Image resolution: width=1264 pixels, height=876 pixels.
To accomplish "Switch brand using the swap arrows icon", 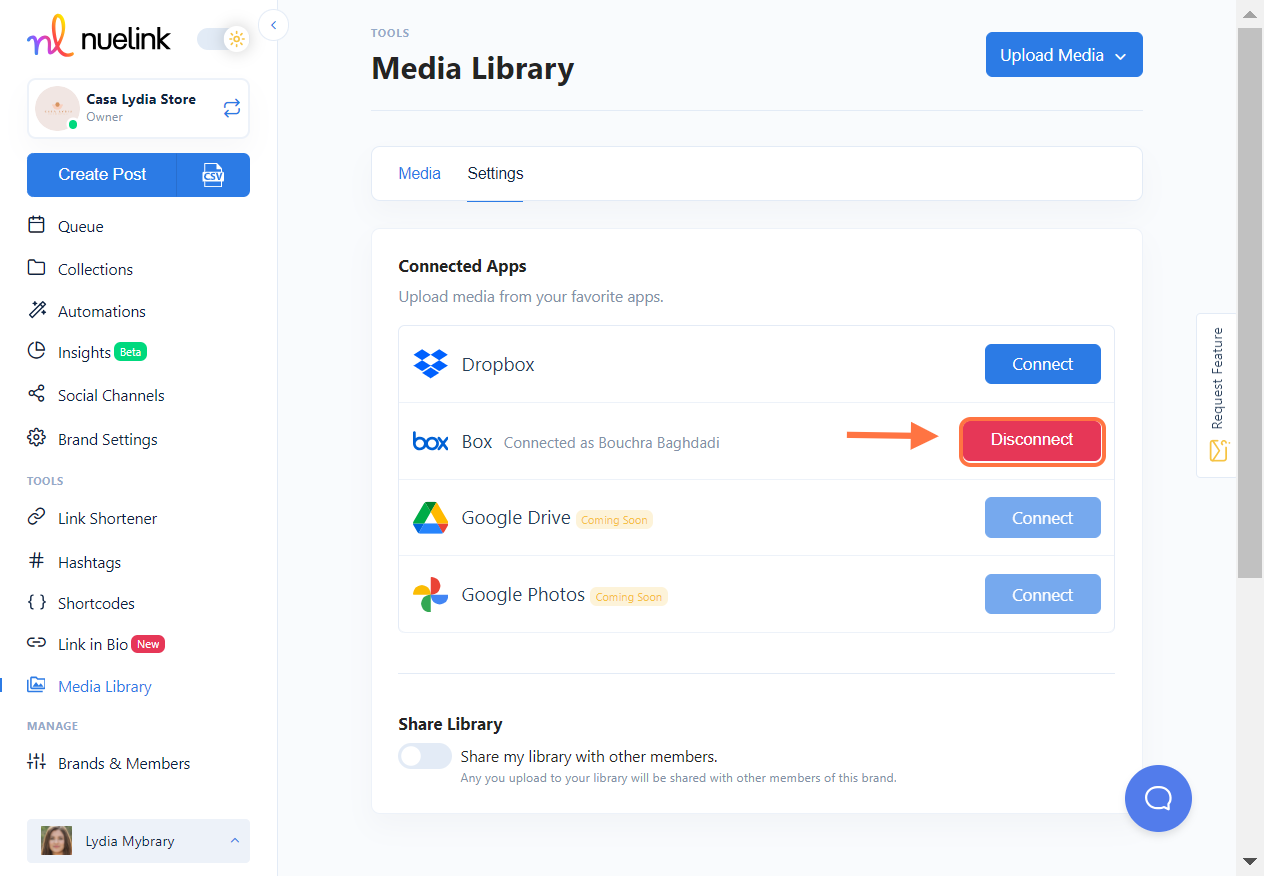I will 232,107.
